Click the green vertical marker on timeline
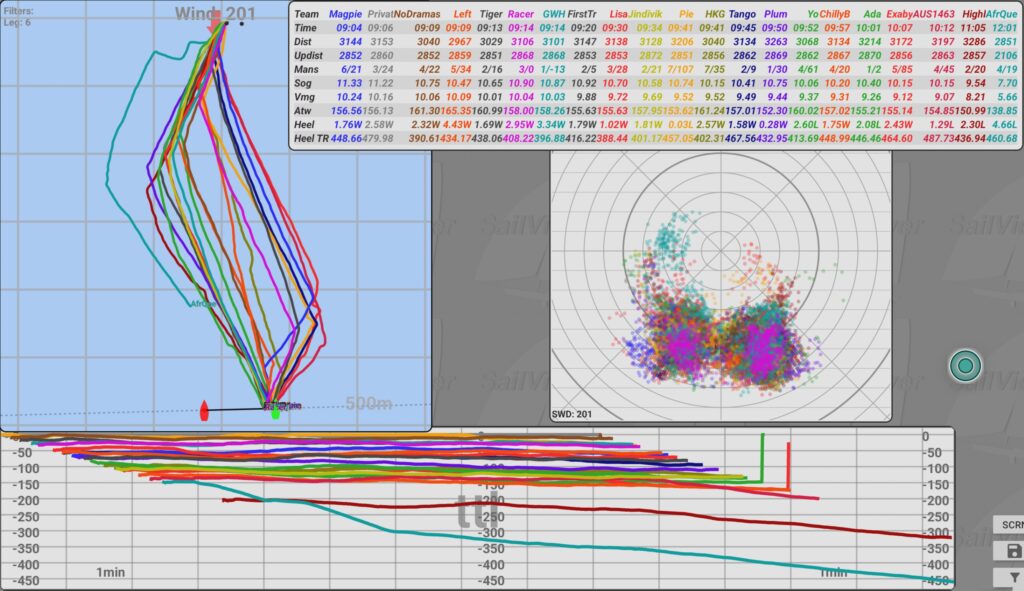 (x=762, y=458)
